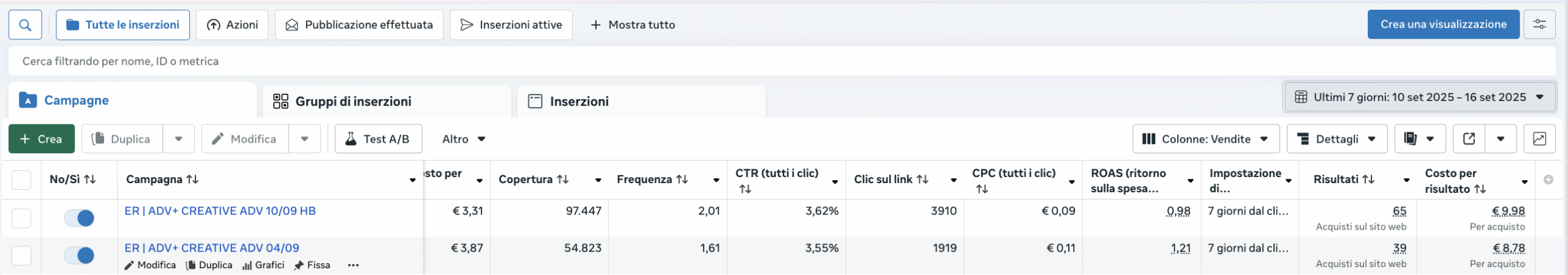This screenshot has width=1568, height=275.
Task: Open ER | ADV+ CREATIVE ADV 10/09 HB link
Action: (220, 211)
